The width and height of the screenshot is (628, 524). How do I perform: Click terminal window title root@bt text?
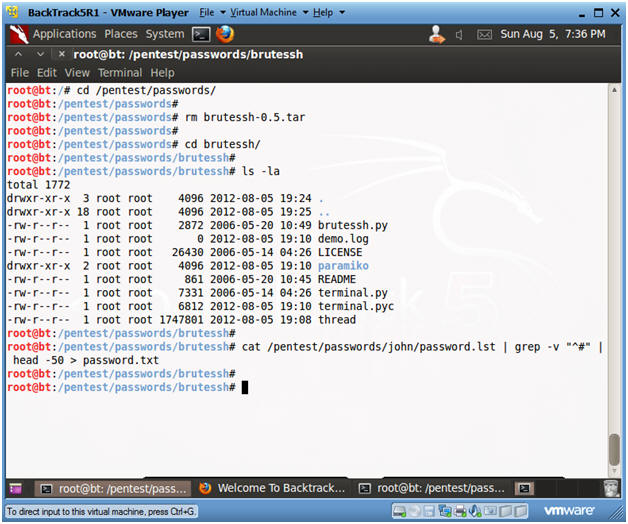(x=188, y=54)
